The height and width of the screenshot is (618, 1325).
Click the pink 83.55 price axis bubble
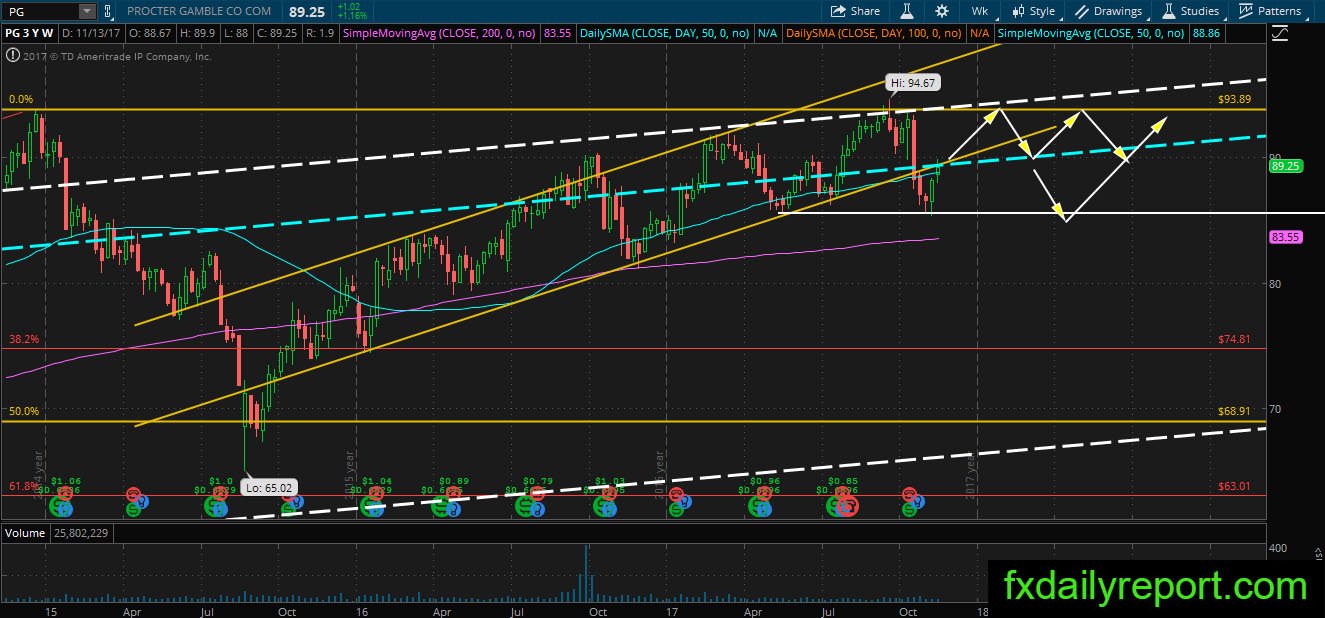click(x=1284, y=237)
